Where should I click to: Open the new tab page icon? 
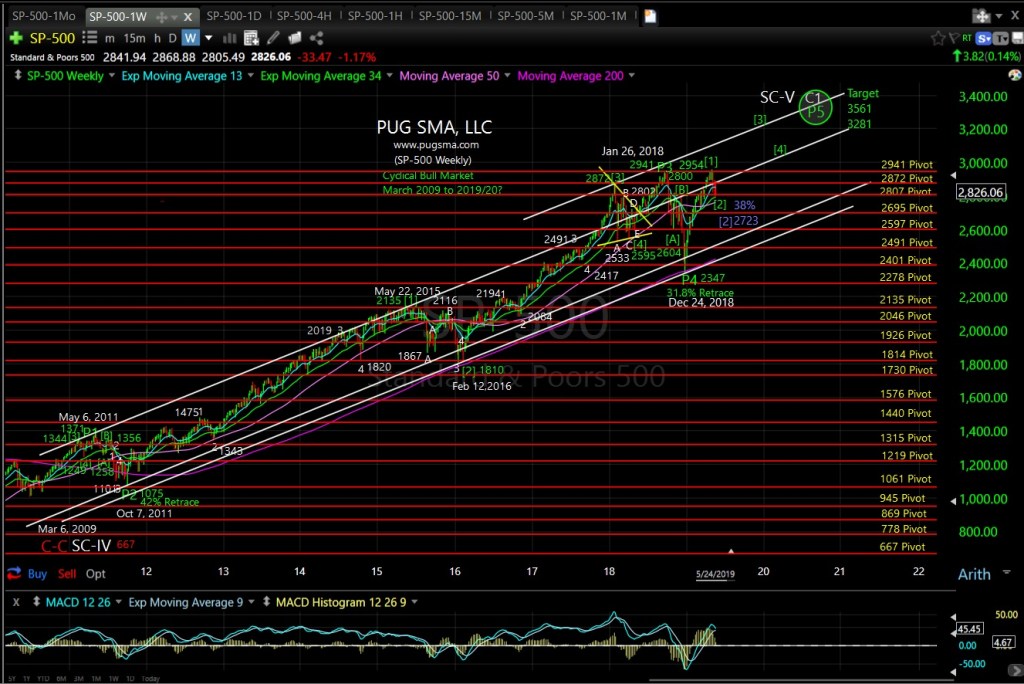[x=650, y=16]
